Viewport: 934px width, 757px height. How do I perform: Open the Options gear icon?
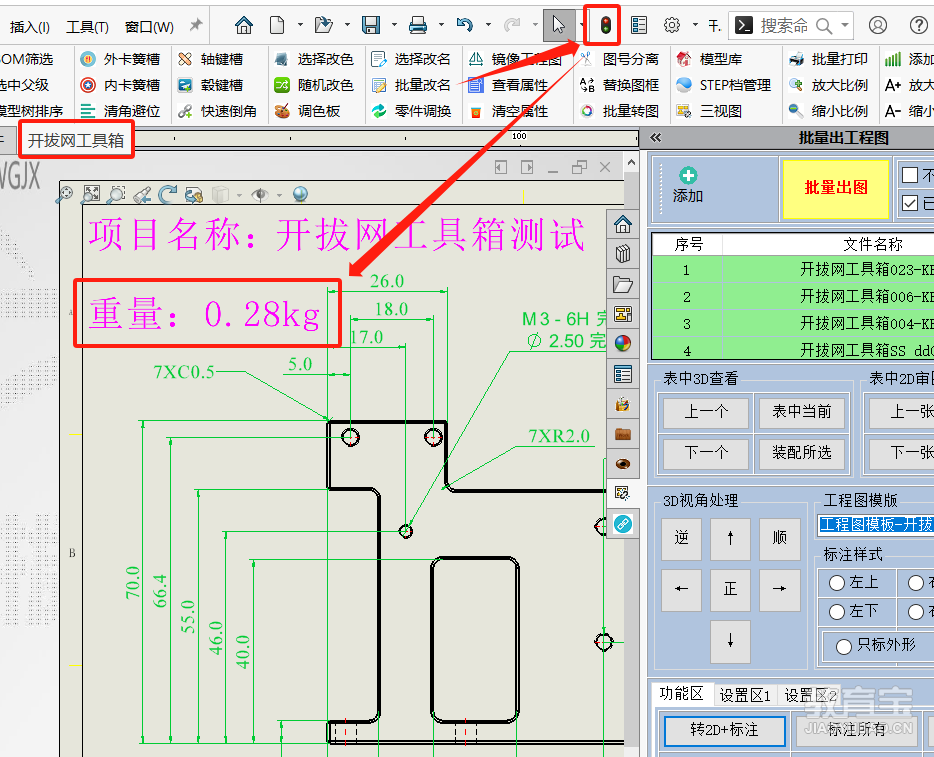click(671, 25)
